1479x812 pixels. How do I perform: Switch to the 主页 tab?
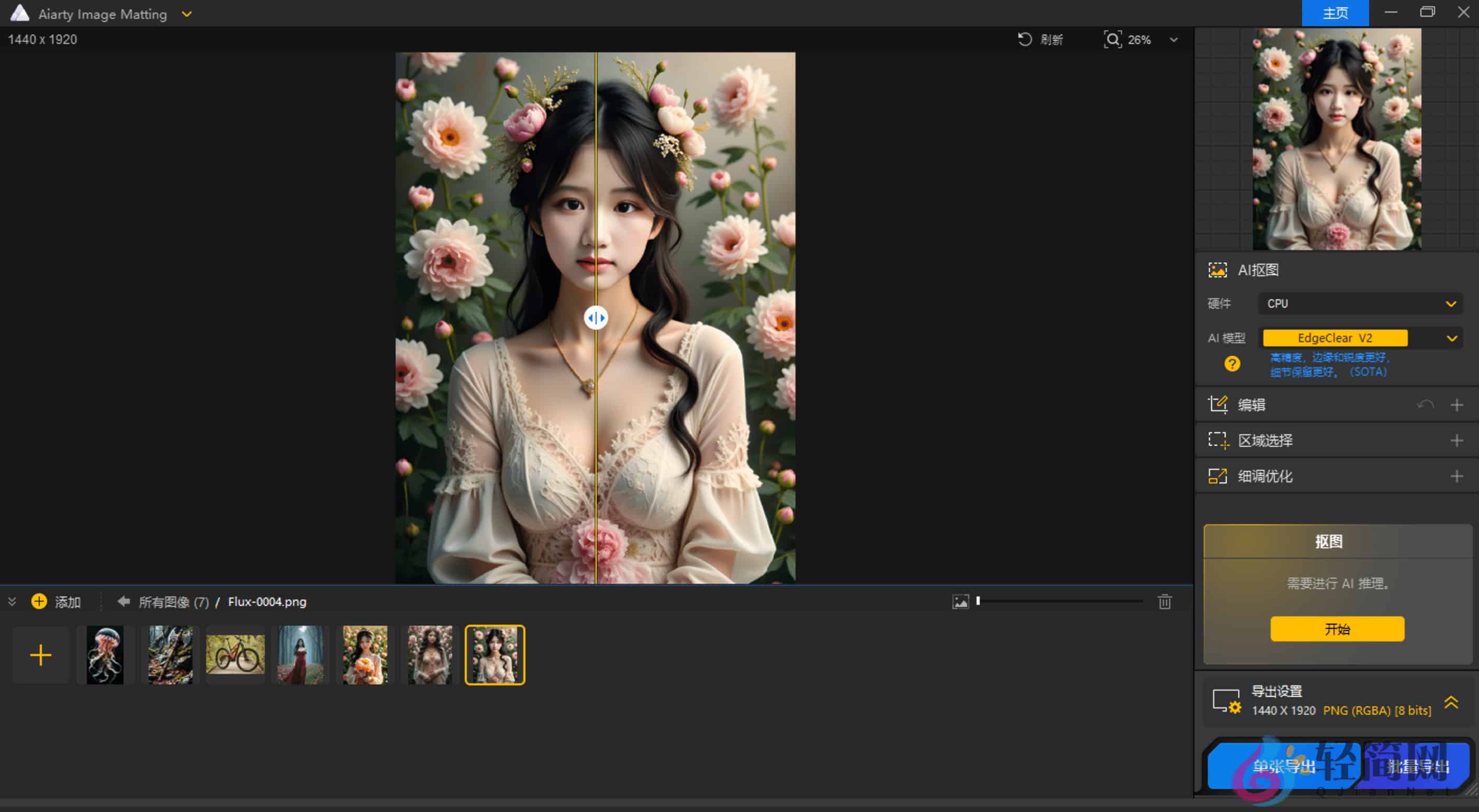(1335, 13)
